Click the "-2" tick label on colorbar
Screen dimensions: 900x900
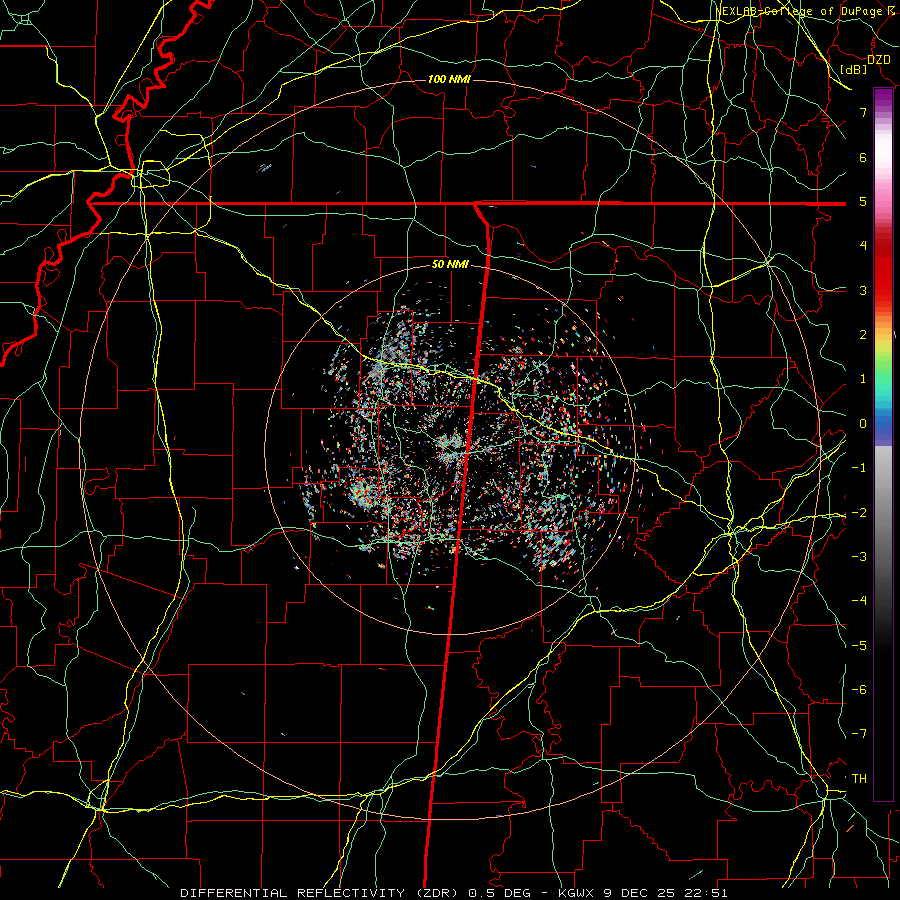click(859, 513)
